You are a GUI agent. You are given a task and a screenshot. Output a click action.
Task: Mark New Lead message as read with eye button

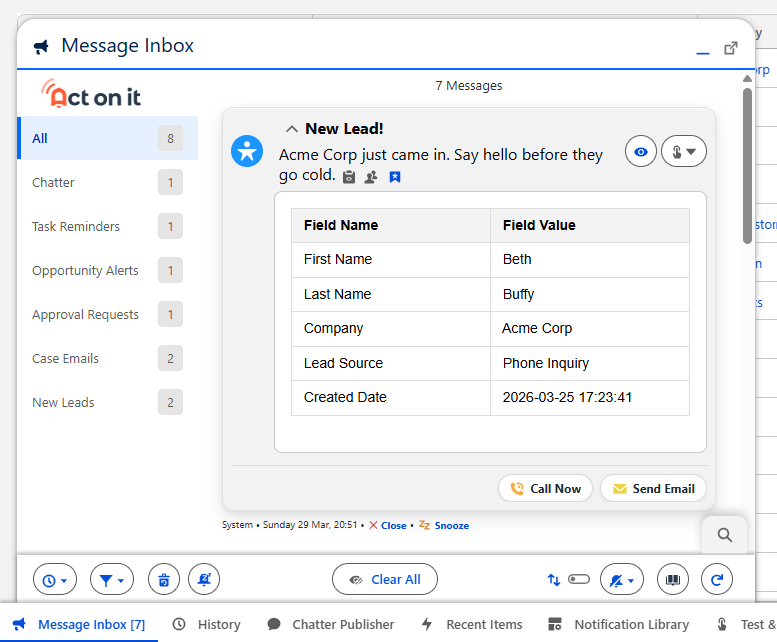pos(641,152)
